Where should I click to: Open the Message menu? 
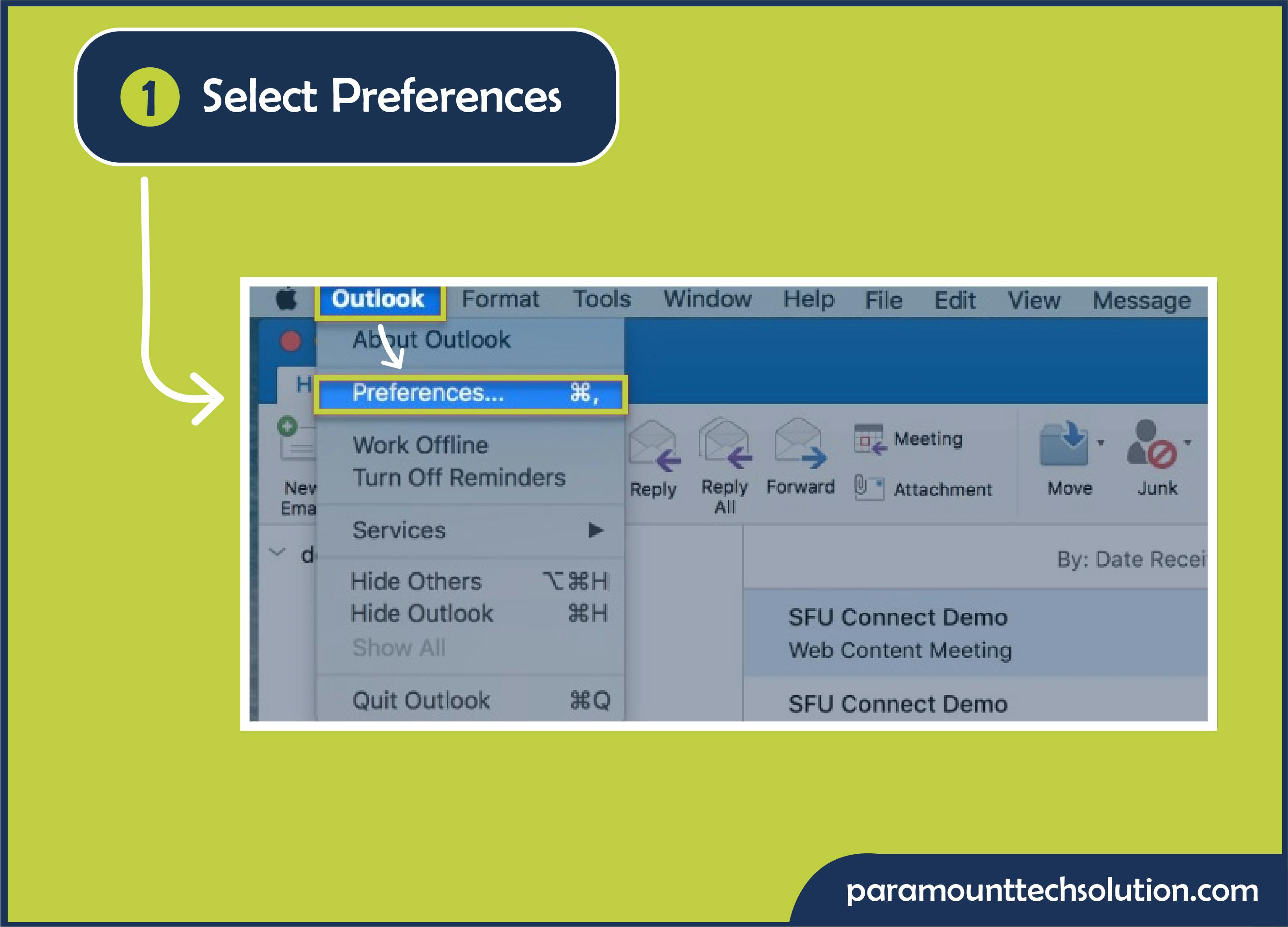(x=1142, y=301)
